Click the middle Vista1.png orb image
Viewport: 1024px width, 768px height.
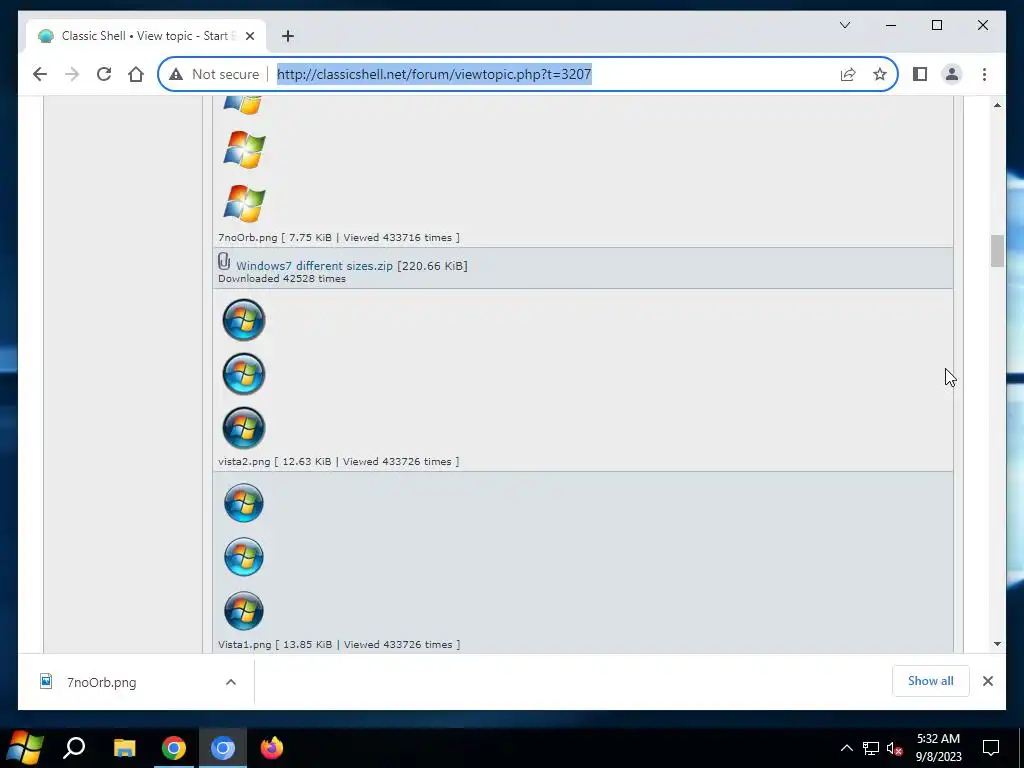click(244, 557)
